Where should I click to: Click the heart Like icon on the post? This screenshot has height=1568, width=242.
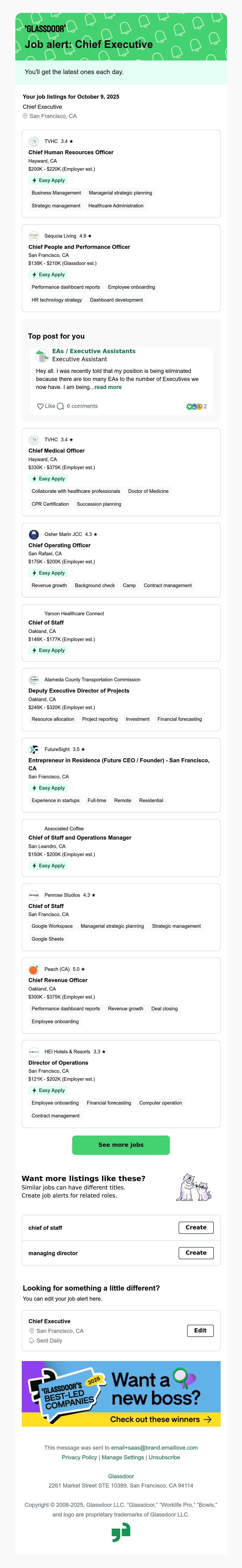(40, 406)
